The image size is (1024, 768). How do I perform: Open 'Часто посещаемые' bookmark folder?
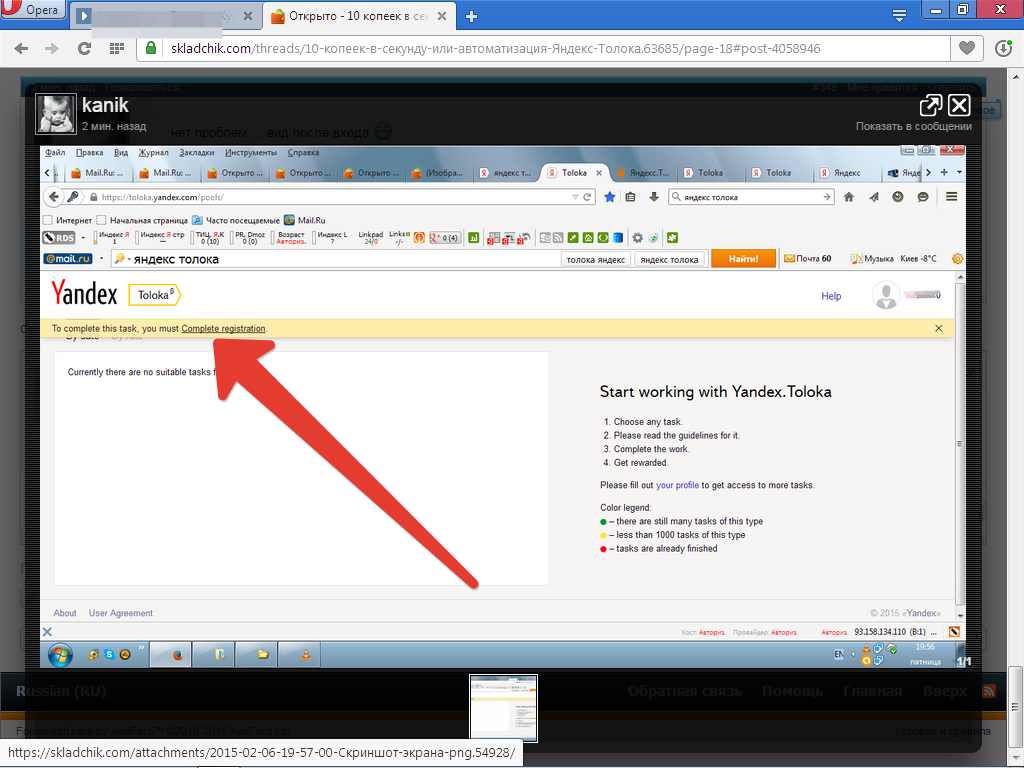(x=236, y=220)
